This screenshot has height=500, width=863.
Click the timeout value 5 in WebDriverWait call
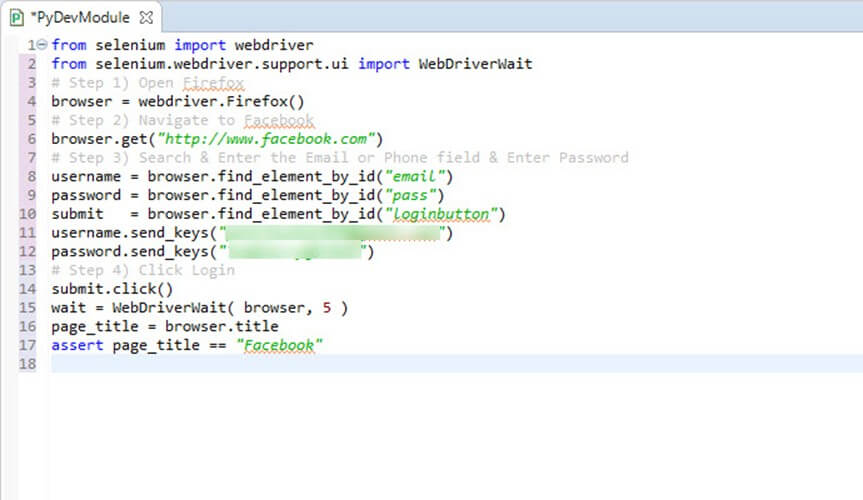pyautogui.click(x=327, y=308)
